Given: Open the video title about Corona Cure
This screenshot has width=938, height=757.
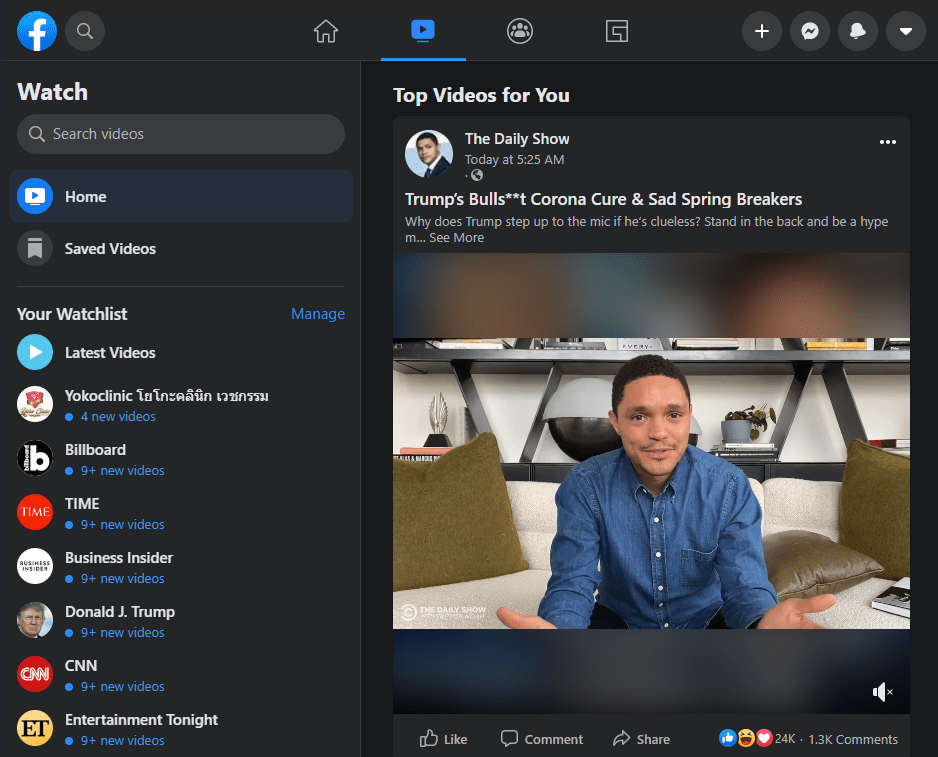Looking at the screenshot, I should click(604, 199).
